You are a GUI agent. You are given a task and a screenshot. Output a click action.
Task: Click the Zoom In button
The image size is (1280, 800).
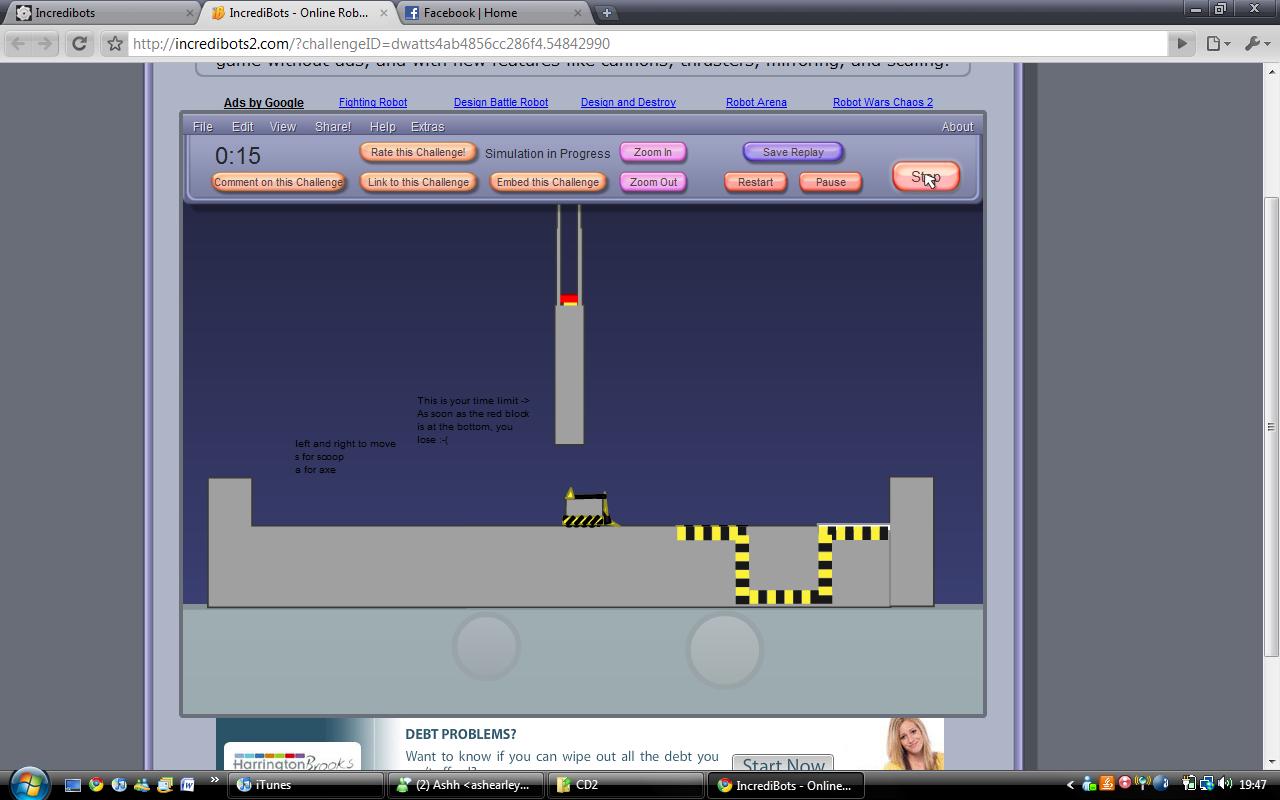(x=653, y=152)
